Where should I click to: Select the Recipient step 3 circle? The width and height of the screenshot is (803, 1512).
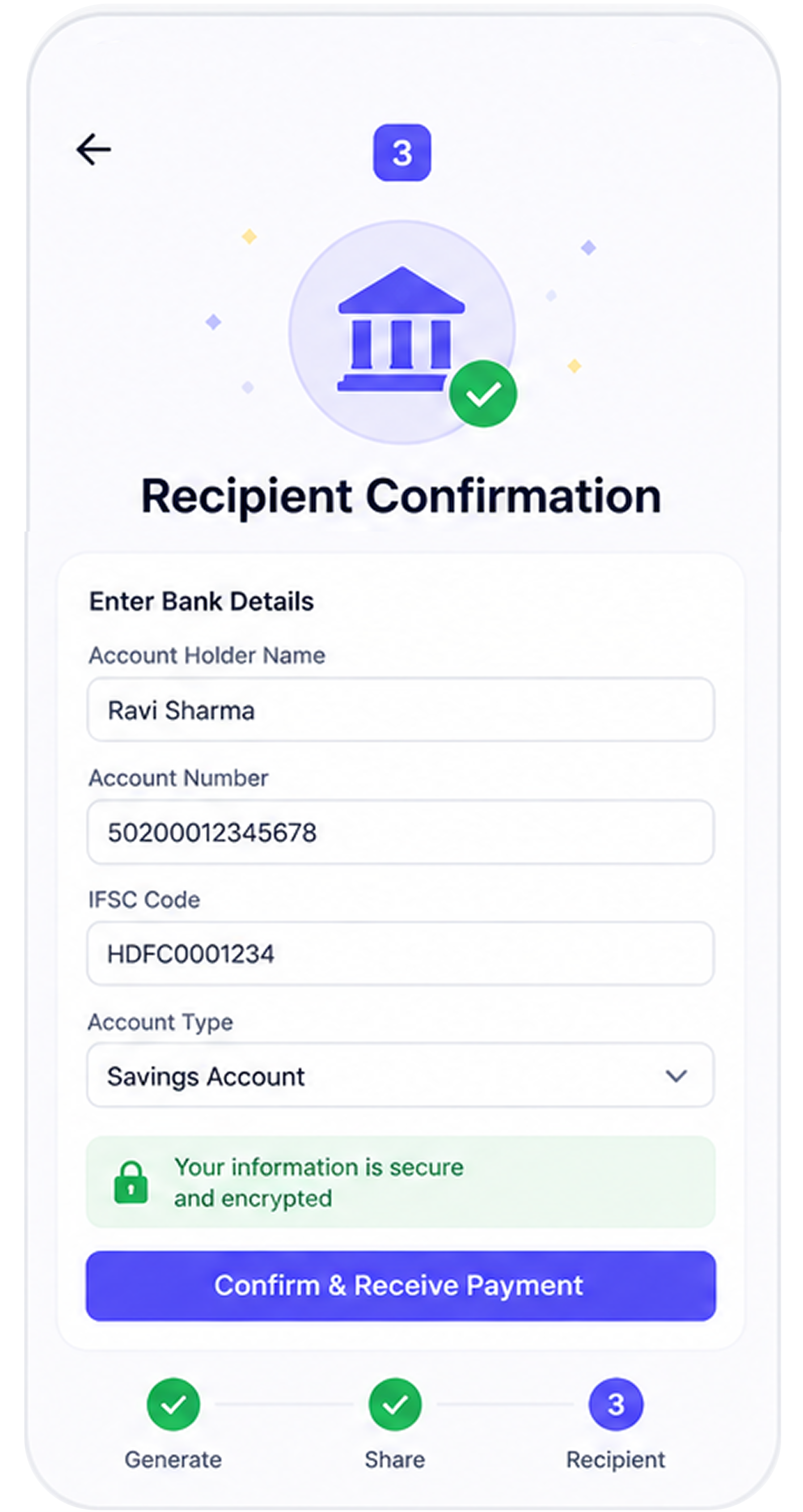click(x=616, y=1405)
